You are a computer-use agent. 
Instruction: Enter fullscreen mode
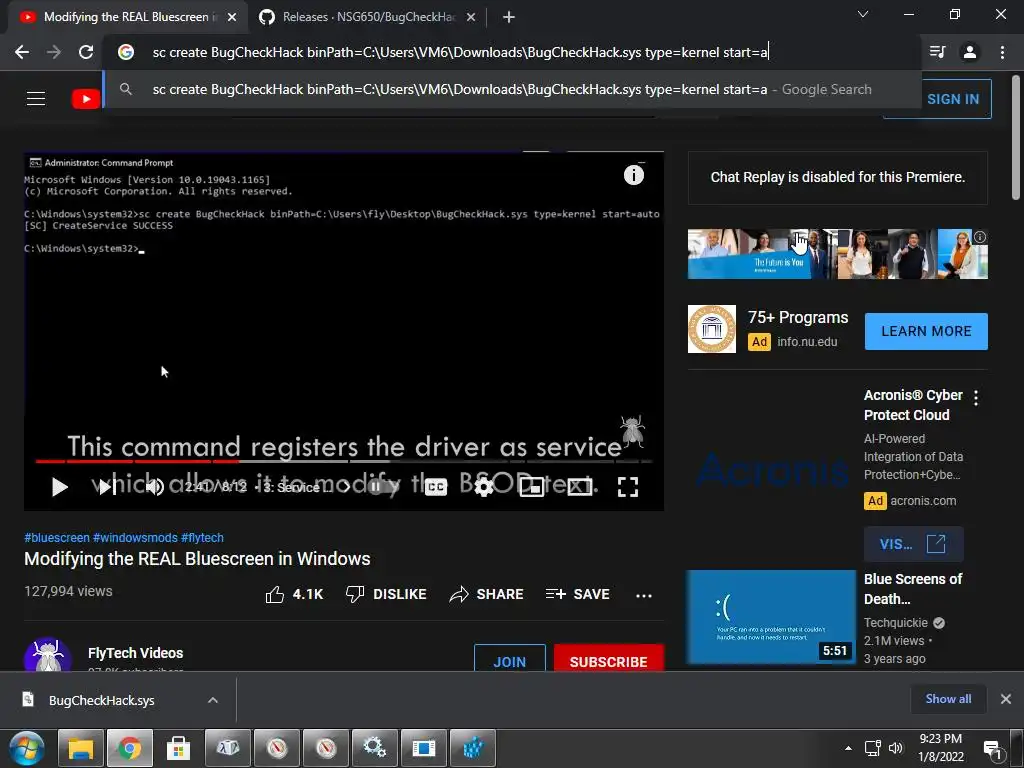tap(628, 487)
